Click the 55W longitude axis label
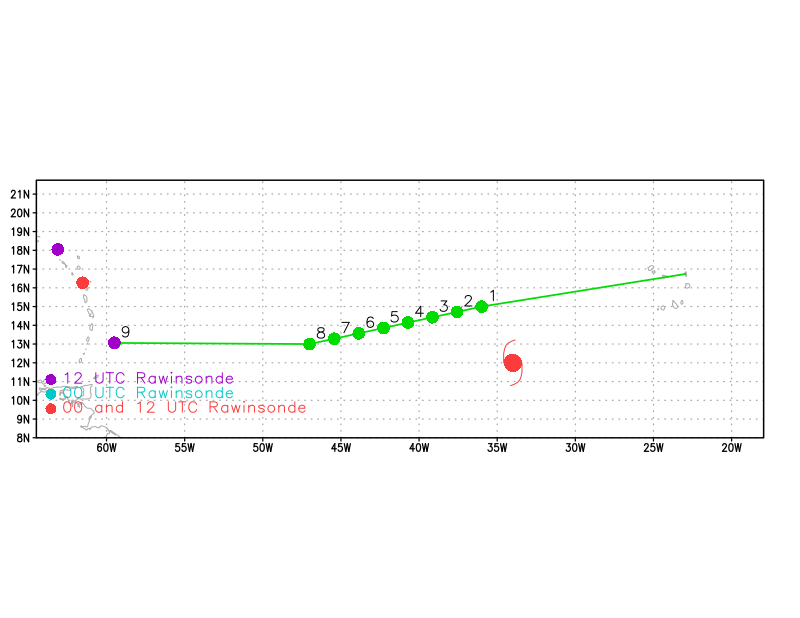 pyautogui.click(x=185, y=448)
